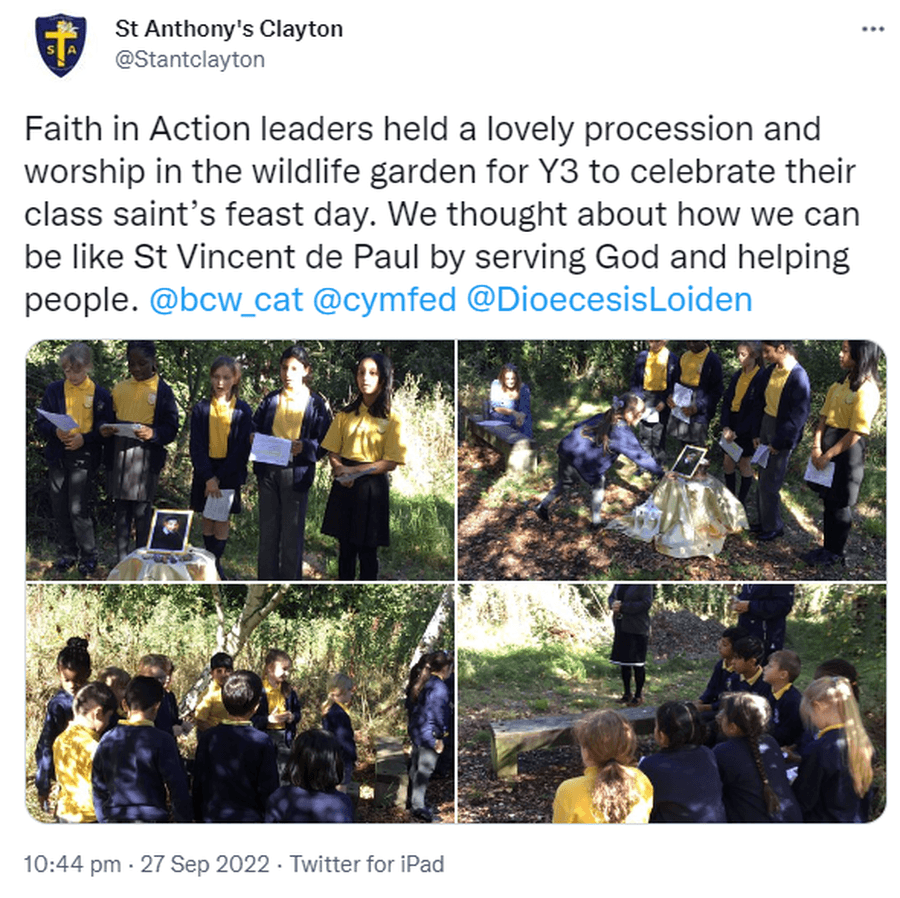The height and width of the screenshot is (898, 900).
Task: Click the 10:44 pm timestamp
Action: click(72, 864)
